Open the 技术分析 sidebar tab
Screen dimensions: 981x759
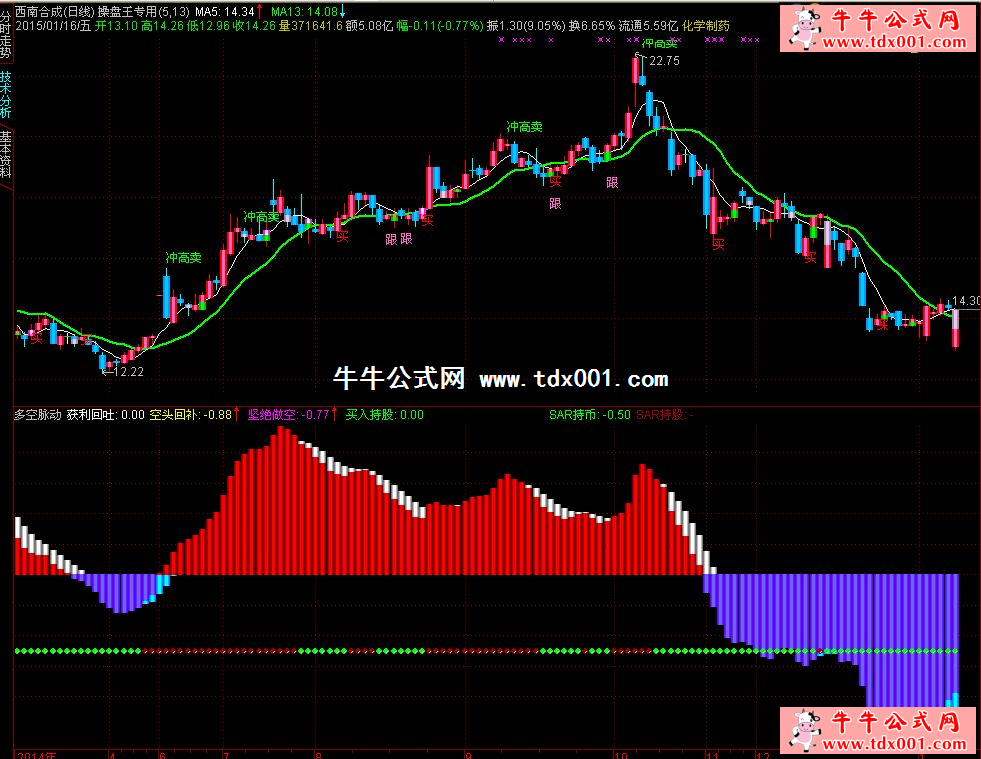pyautogui.click(x=6, y=95)
